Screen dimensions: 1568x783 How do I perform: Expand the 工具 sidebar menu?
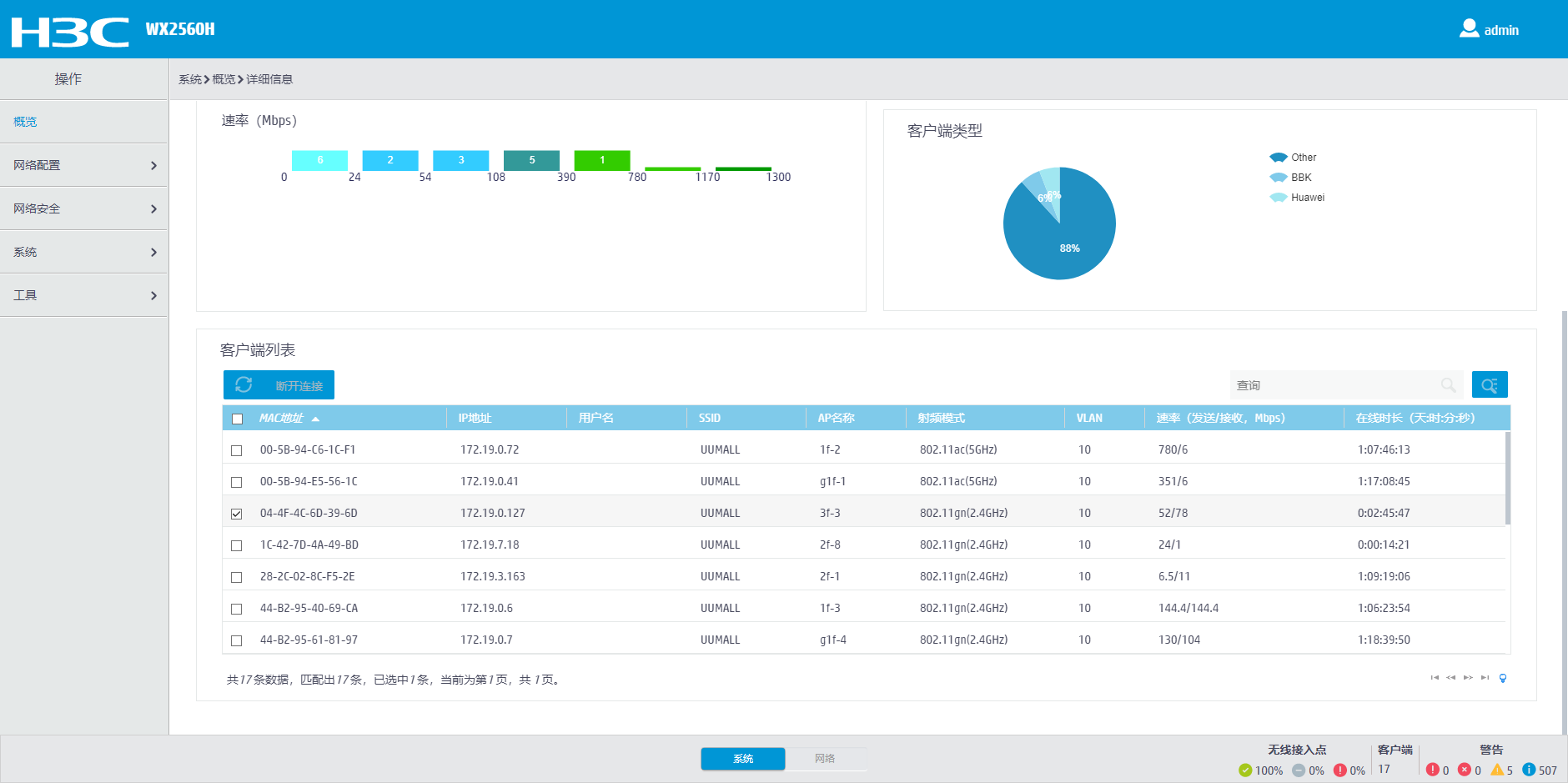click(83, 295)
